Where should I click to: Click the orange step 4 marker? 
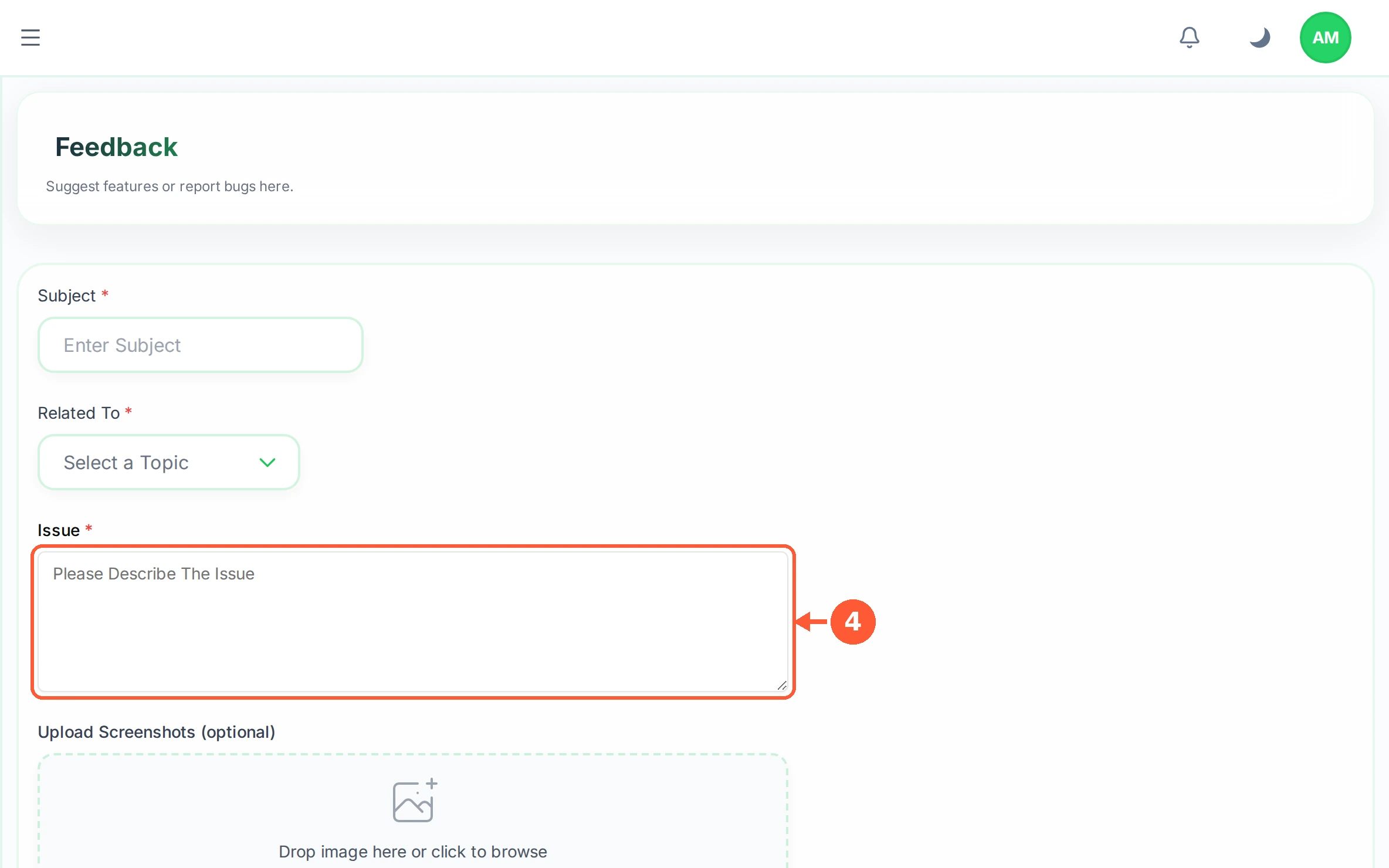tap(853, 622)
